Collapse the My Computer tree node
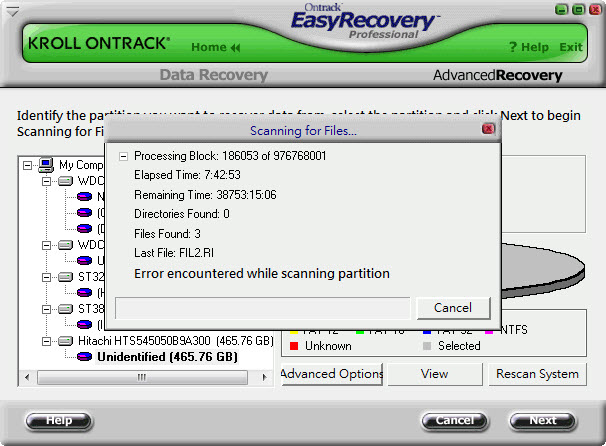 tap(27, 165)
